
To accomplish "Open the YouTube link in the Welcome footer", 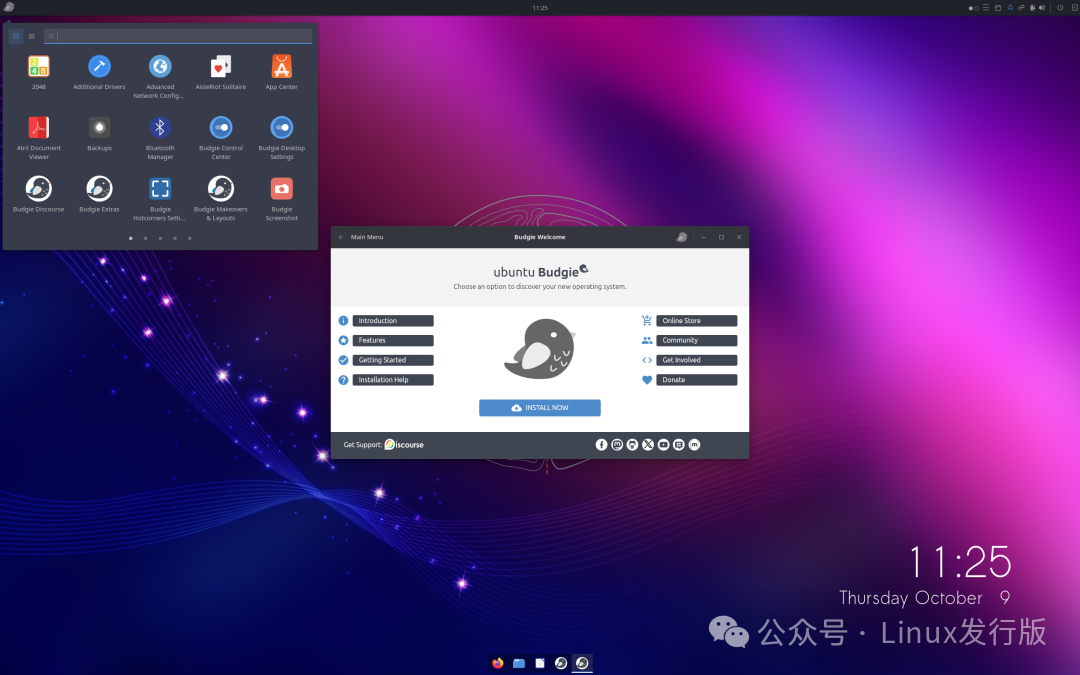I will (663, 444).
